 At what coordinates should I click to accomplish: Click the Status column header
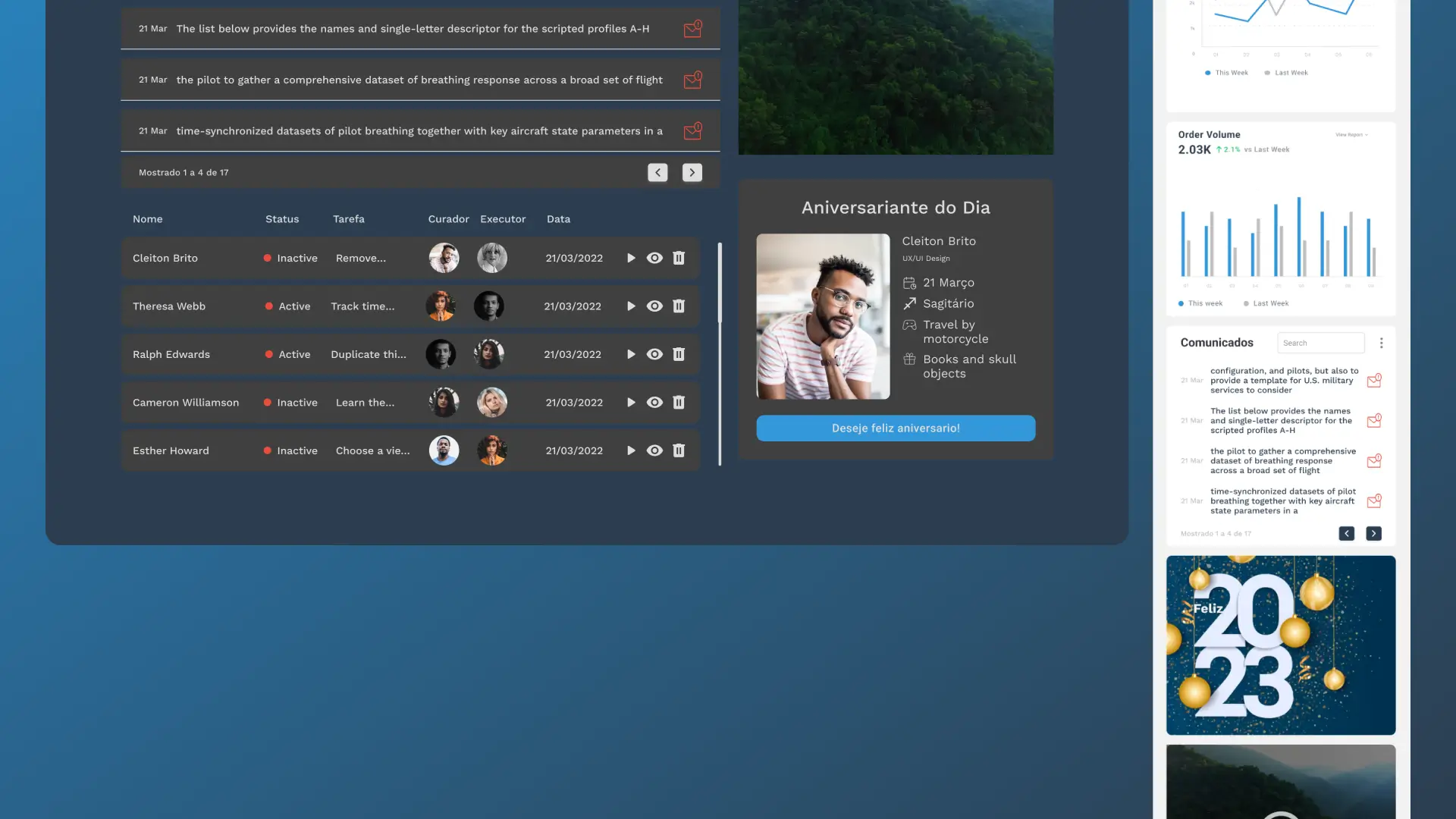[282, 219]
